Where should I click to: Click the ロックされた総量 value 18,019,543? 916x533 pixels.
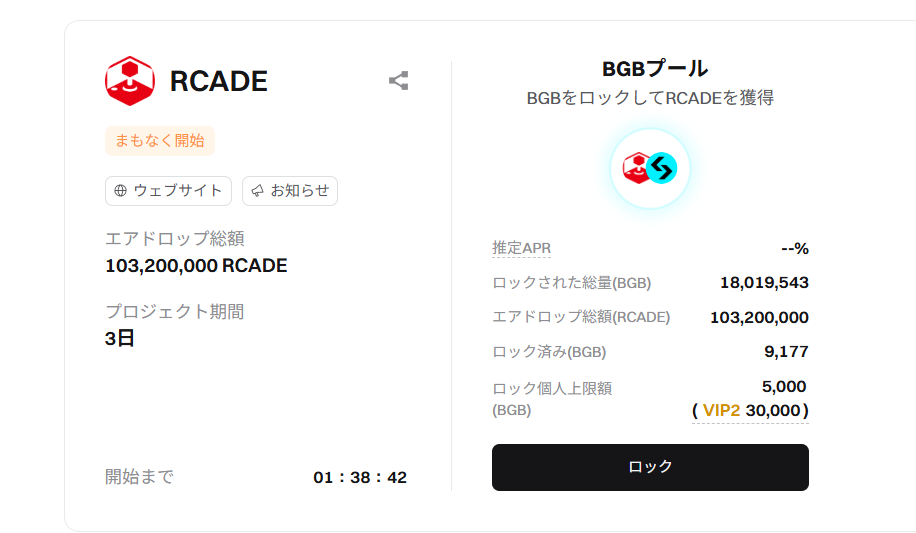pyautogui.click(x=764, y=283)
